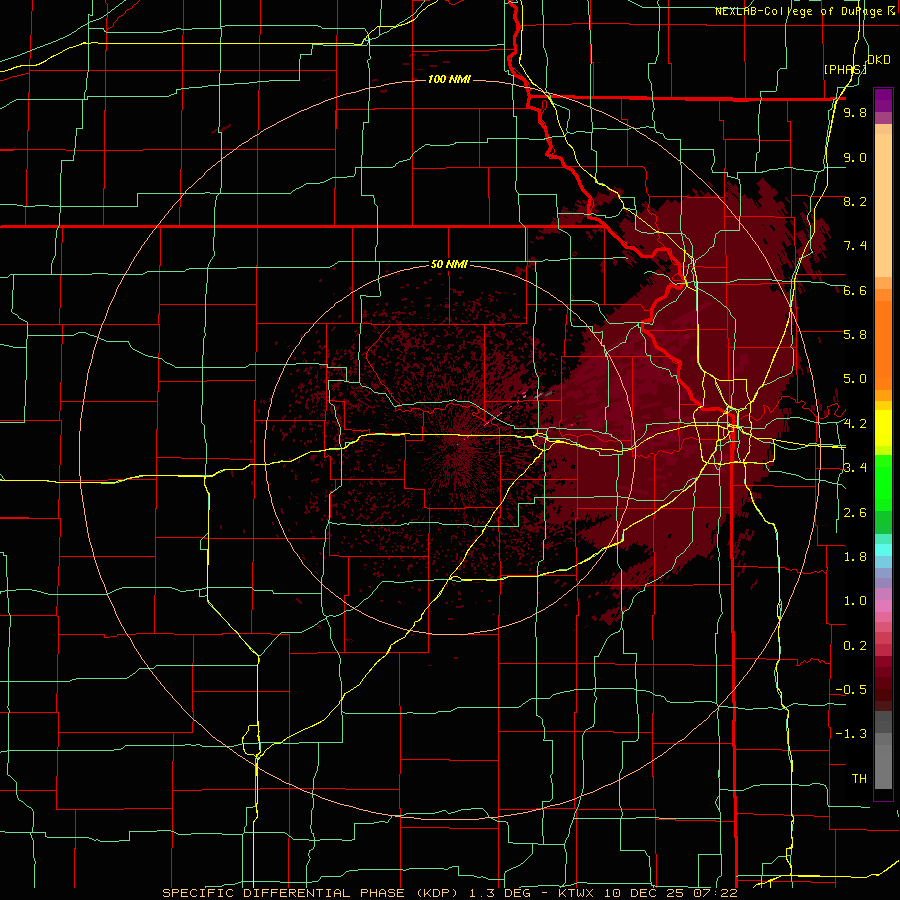The image size is (900, 900).
Task: Click the cyan segment of the color bar
Action: click(883, 549)
